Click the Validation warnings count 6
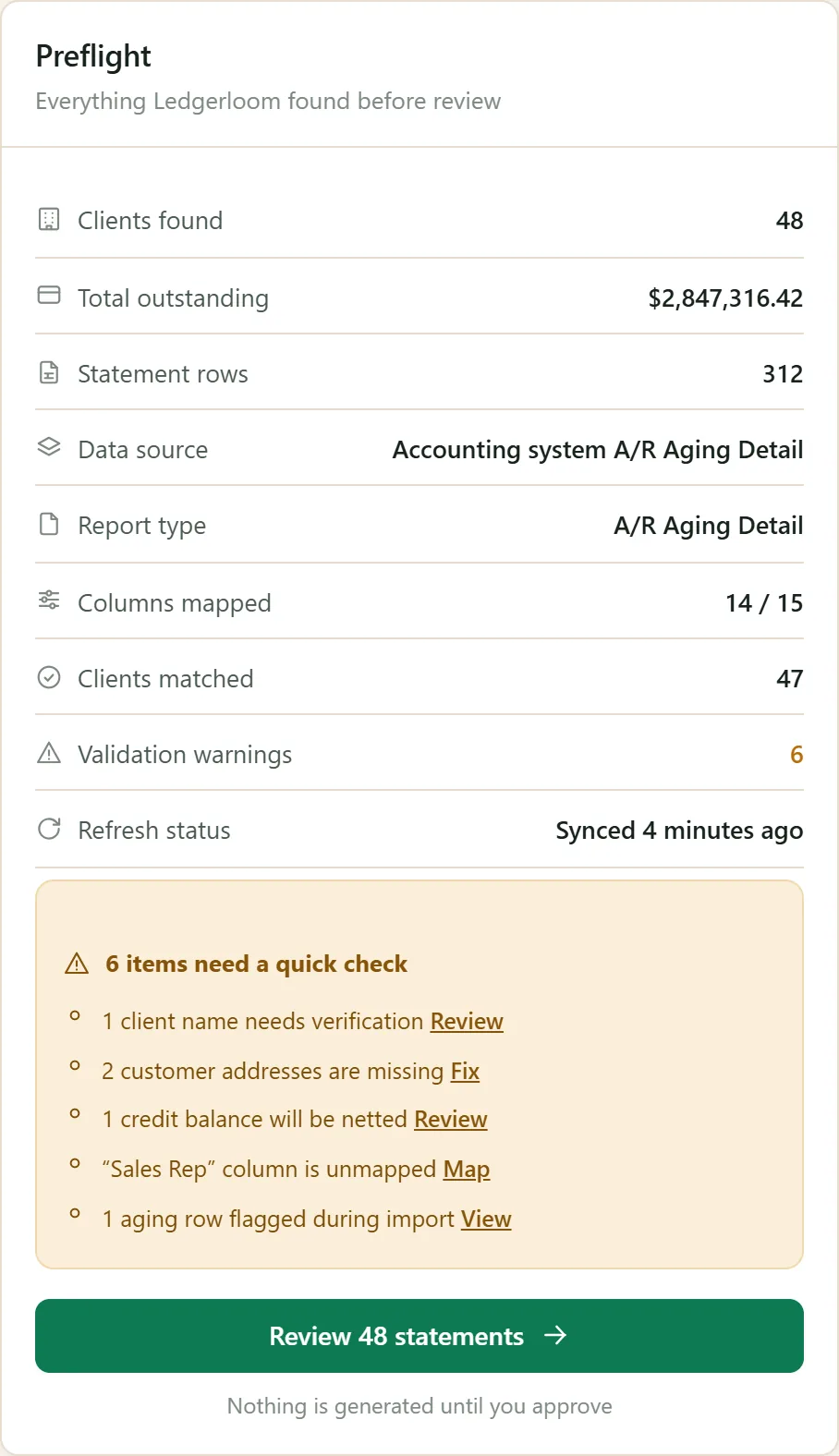The height and width of the screenshot is (1456, 839). point(796,755)
